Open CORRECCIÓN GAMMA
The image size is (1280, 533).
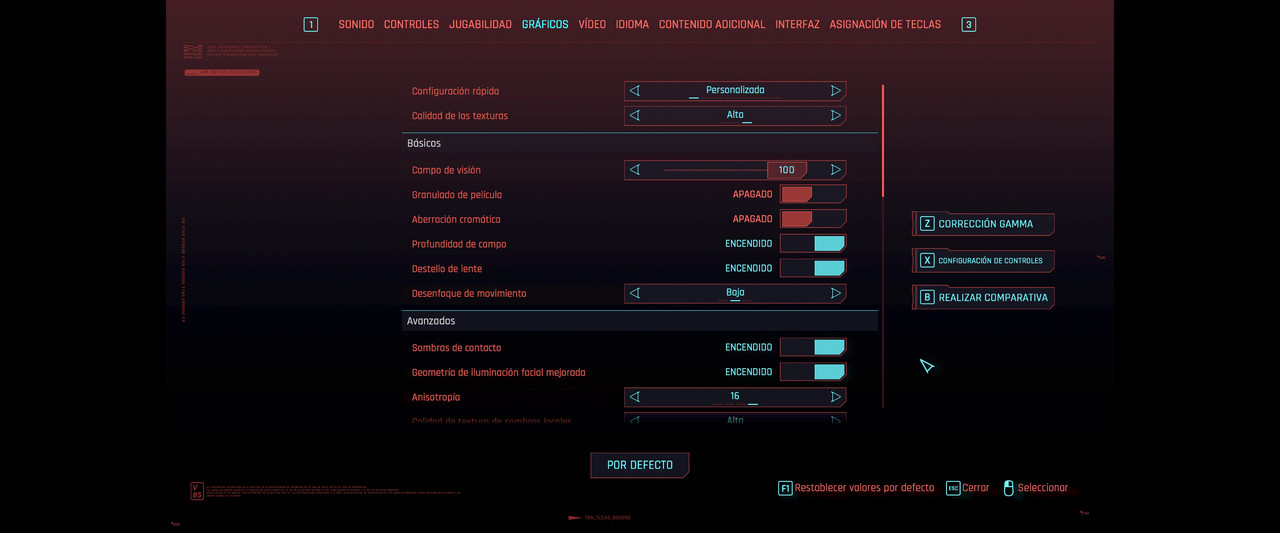[x=985, y=224]
